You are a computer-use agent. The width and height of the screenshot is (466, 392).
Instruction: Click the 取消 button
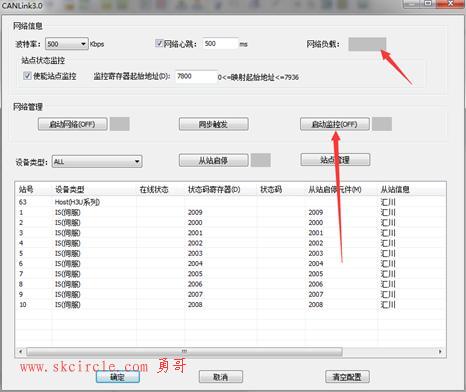tap(221, 377)
